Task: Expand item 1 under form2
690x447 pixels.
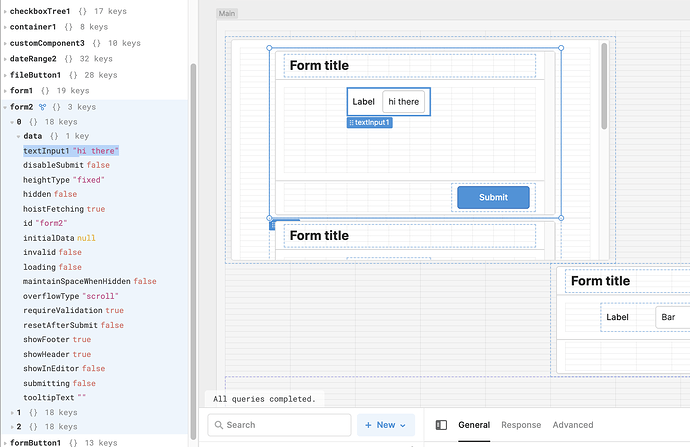Action: pyautogui.click(x=12, y=413)
